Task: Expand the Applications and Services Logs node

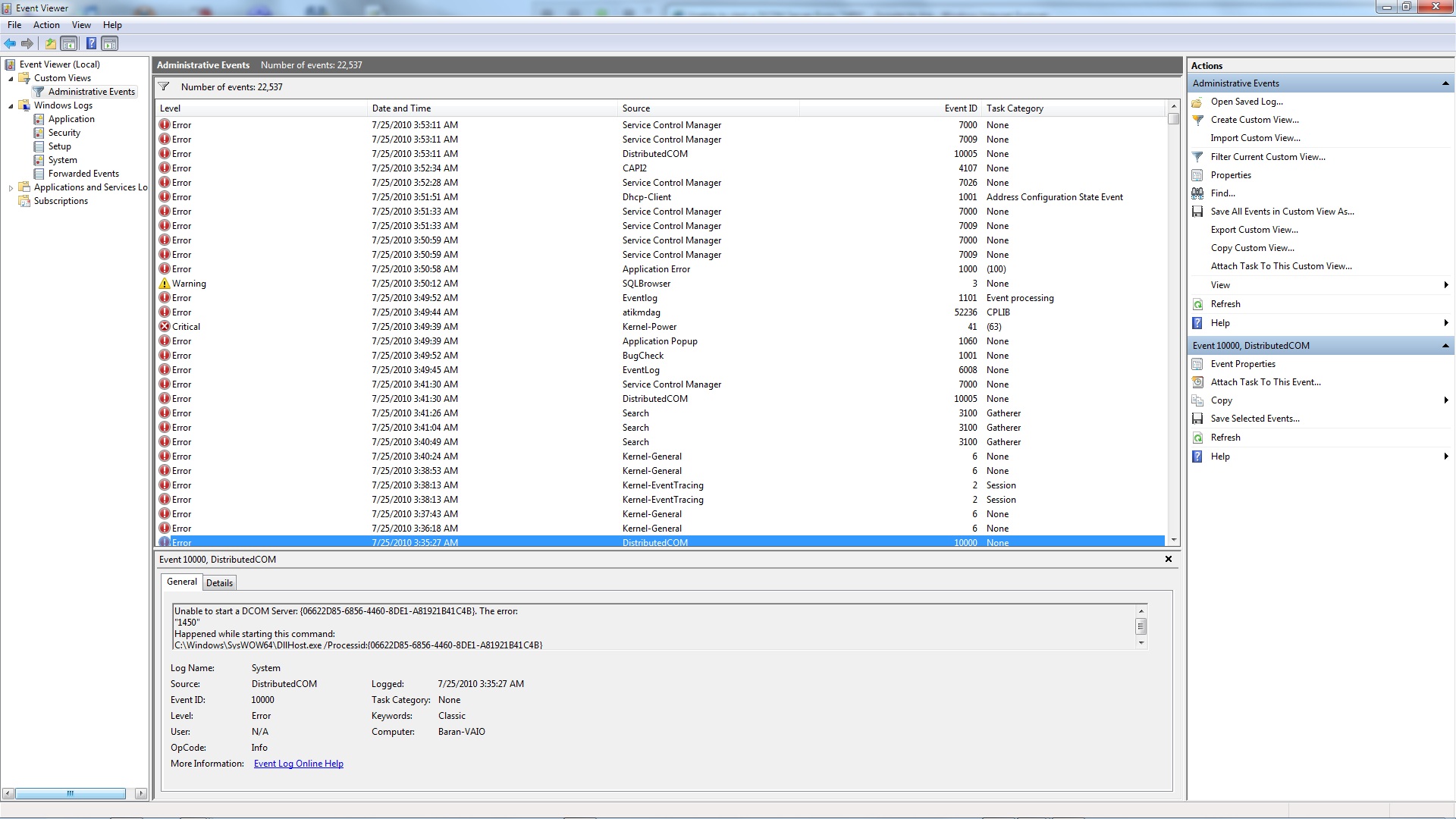Action: point(9,187)
